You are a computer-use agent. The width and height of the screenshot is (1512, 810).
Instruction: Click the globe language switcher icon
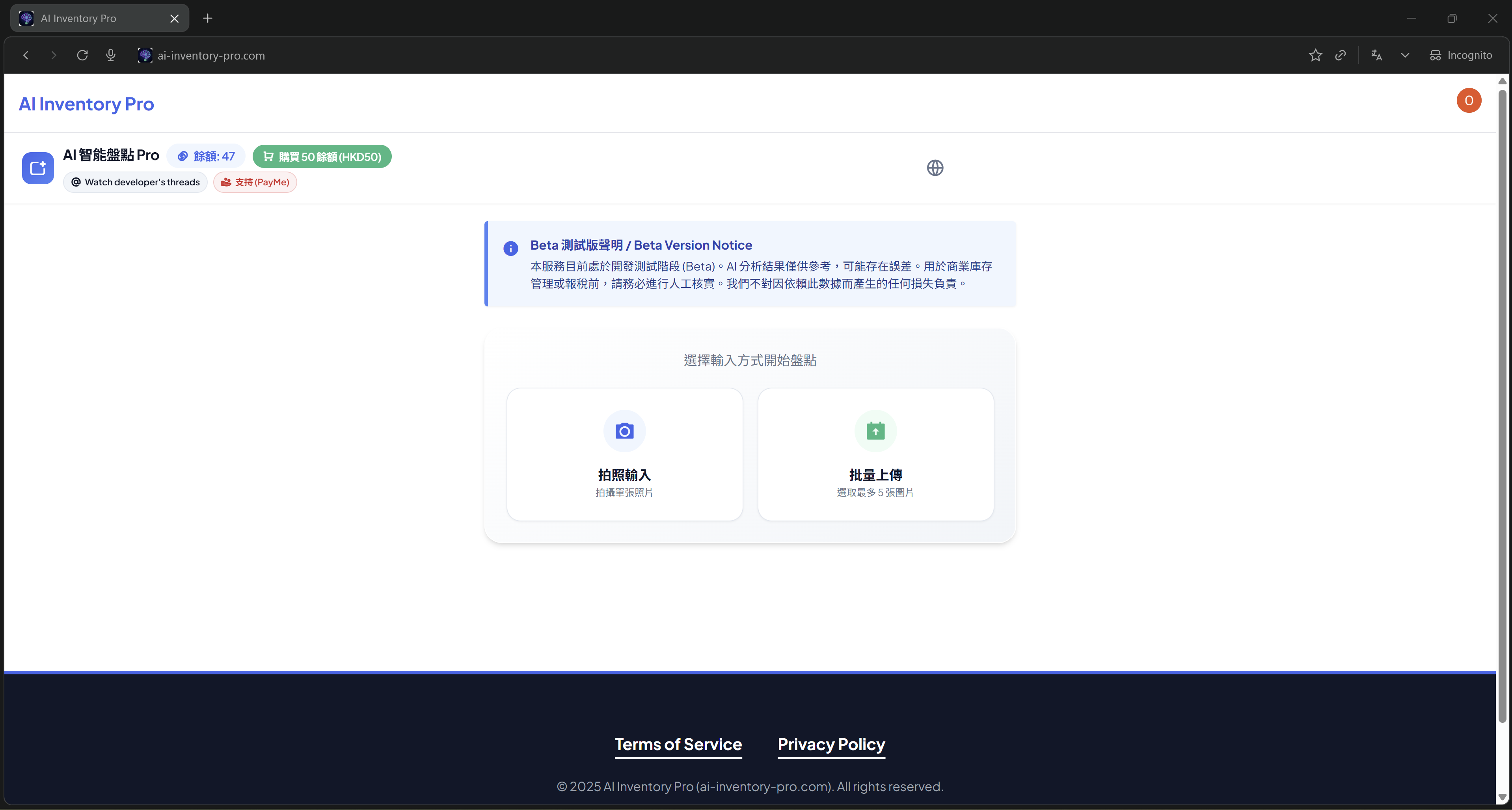935,168
